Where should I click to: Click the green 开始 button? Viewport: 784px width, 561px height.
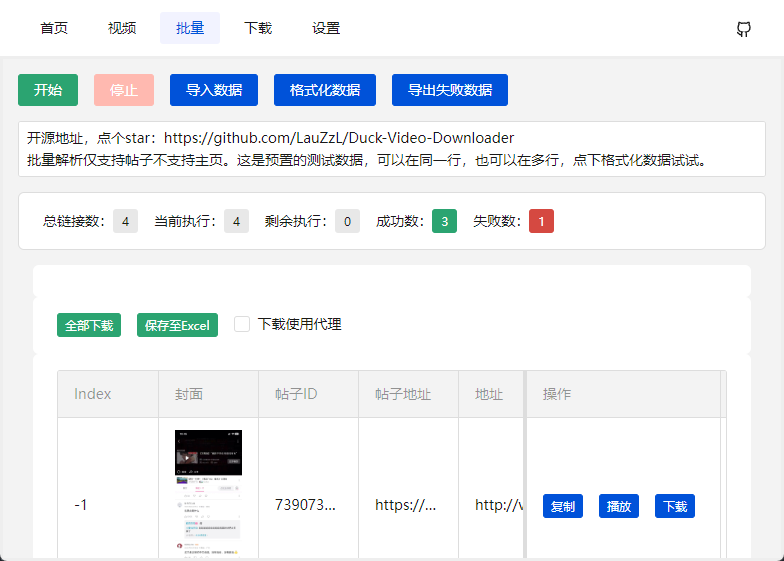tap(48, 90)
